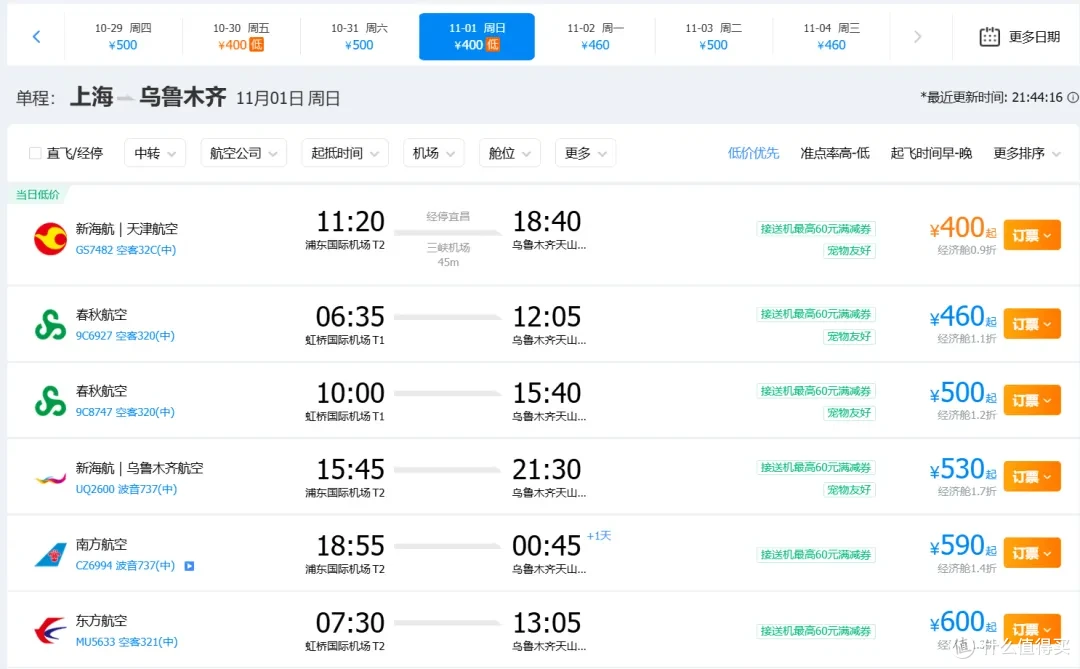Open flight details link GS7482 空客32C(中)
Viewport: 1080px width, 669px height.
125,250
